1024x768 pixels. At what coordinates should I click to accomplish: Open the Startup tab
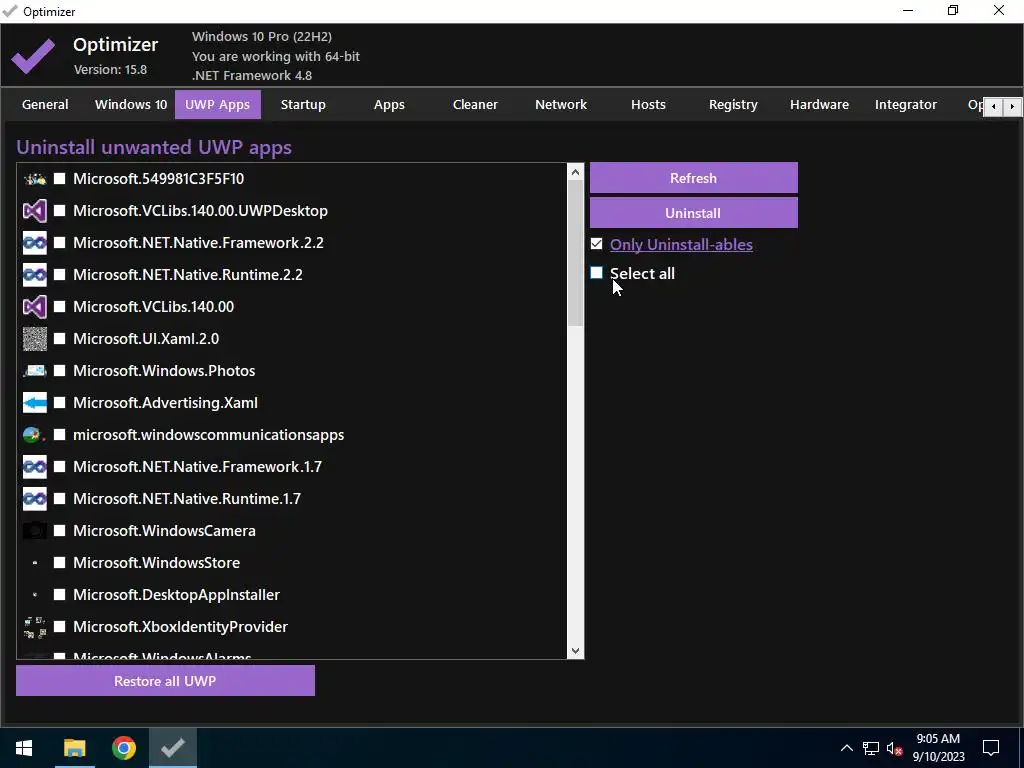[303, 104]
